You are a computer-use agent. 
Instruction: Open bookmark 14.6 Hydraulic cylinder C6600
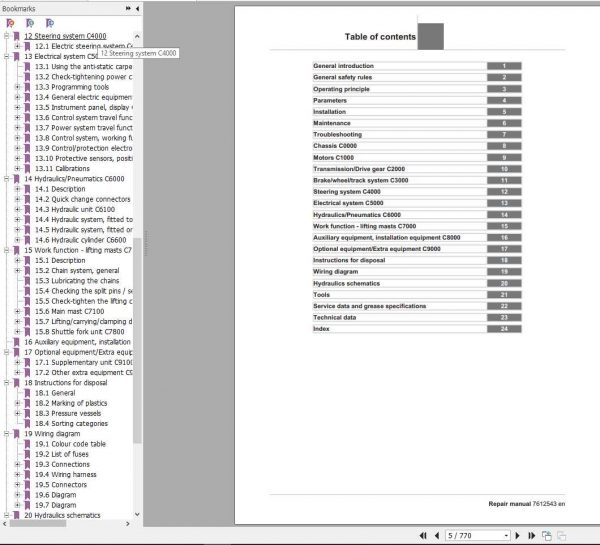pos(80,240)
